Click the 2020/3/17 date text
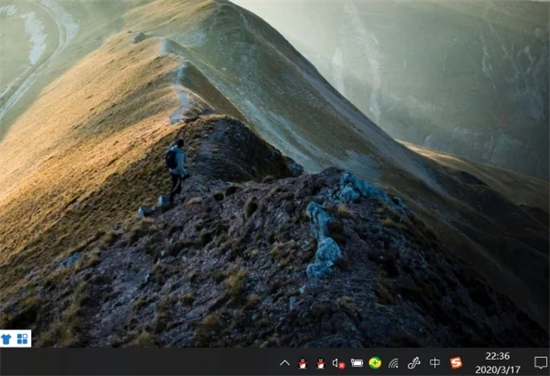This screenshot has width=550, height=376. coord(497,369)
